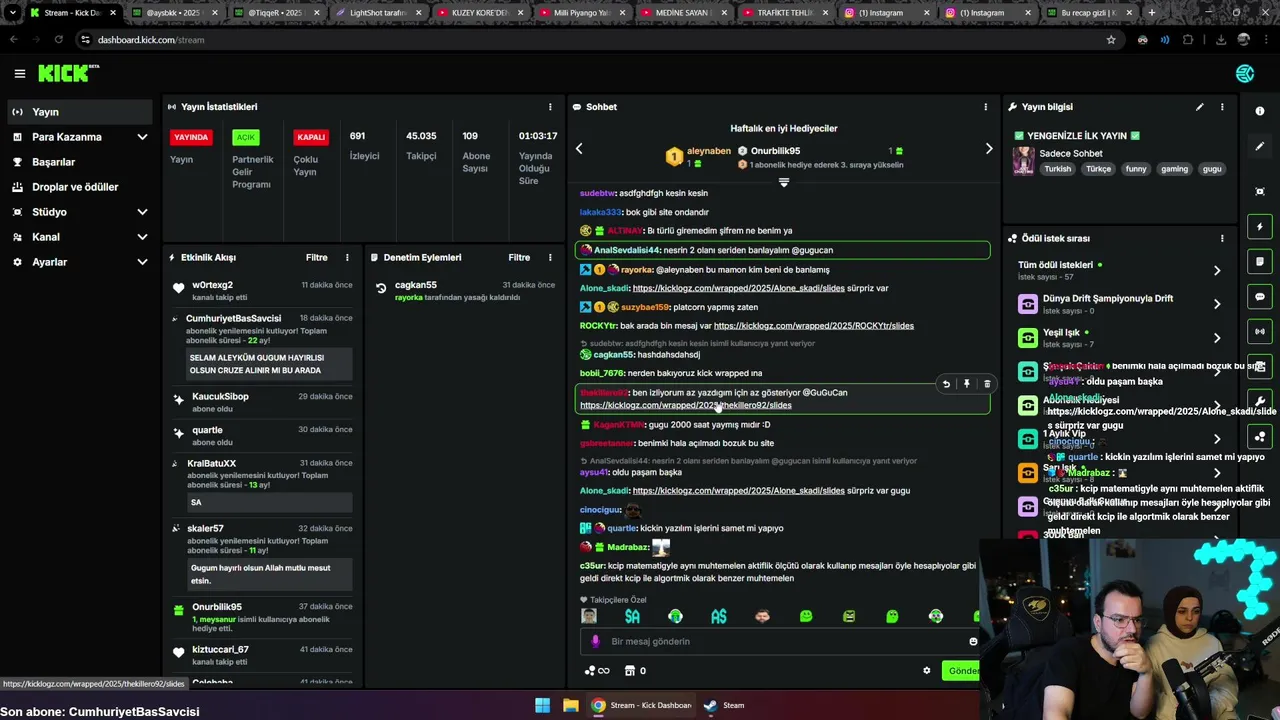
Task: Open the Yayın bilgisi three-dot menu
Action: (1221, 107)
